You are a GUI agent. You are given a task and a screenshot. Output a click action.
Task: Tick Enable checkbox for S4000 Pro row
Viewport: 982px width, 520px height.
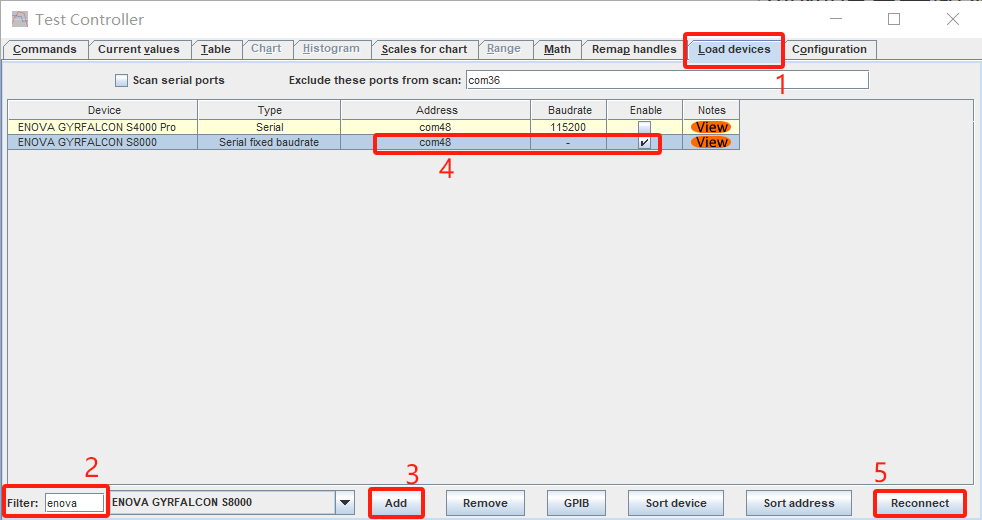644,127
